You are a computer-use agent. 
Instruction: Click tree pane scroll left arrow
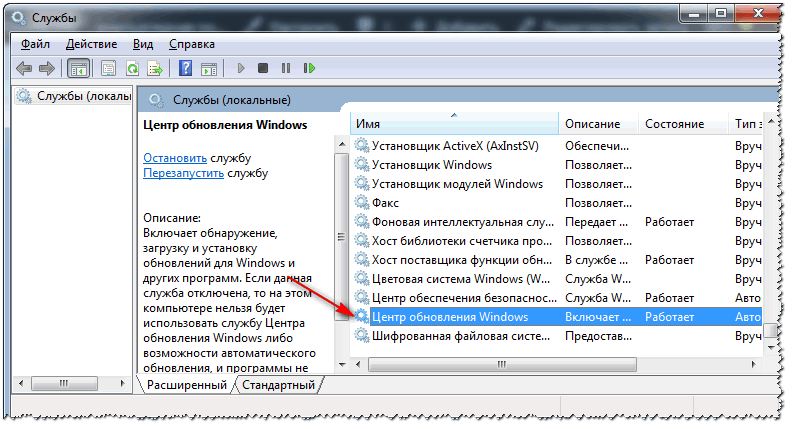21,383
